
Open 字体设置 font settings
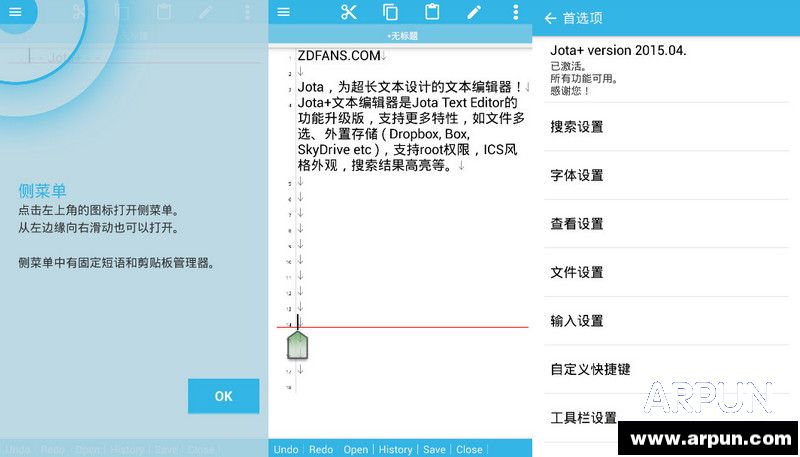click(x=666, y=175)
